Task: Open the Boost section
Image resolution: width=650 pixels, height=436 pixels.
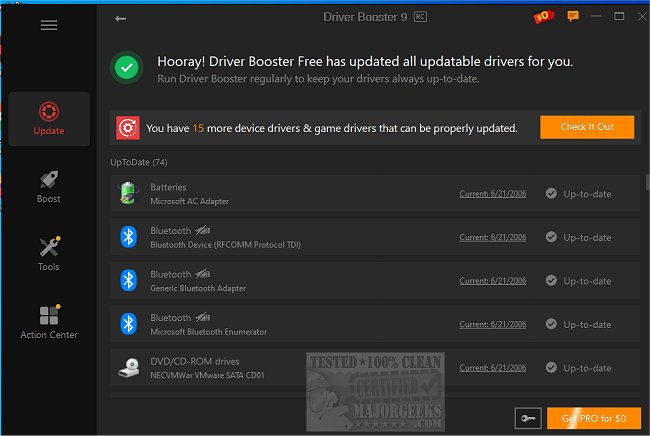Action: [x=49, y=187]
